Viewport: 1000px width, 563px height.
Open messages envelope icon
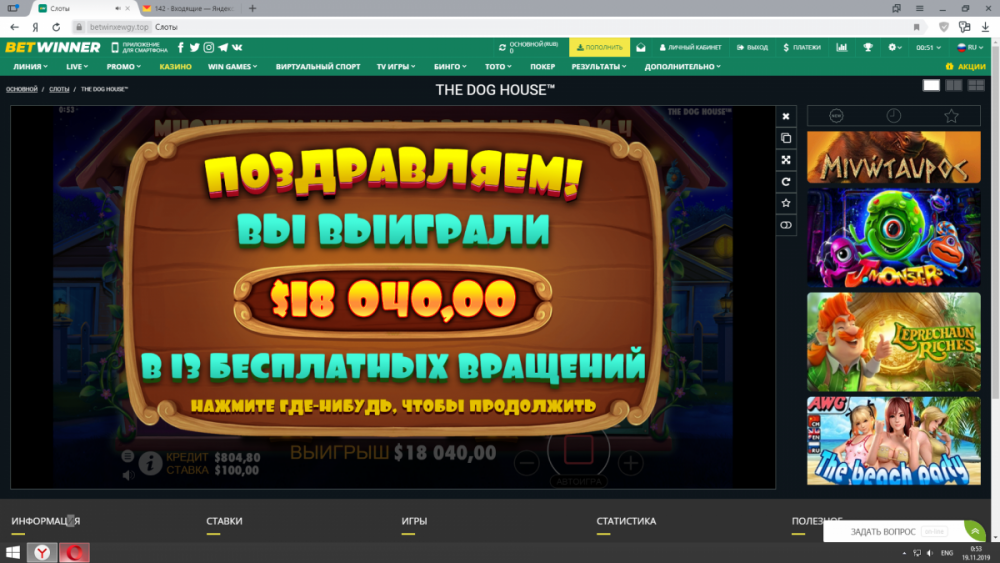(x=641, y=47)
